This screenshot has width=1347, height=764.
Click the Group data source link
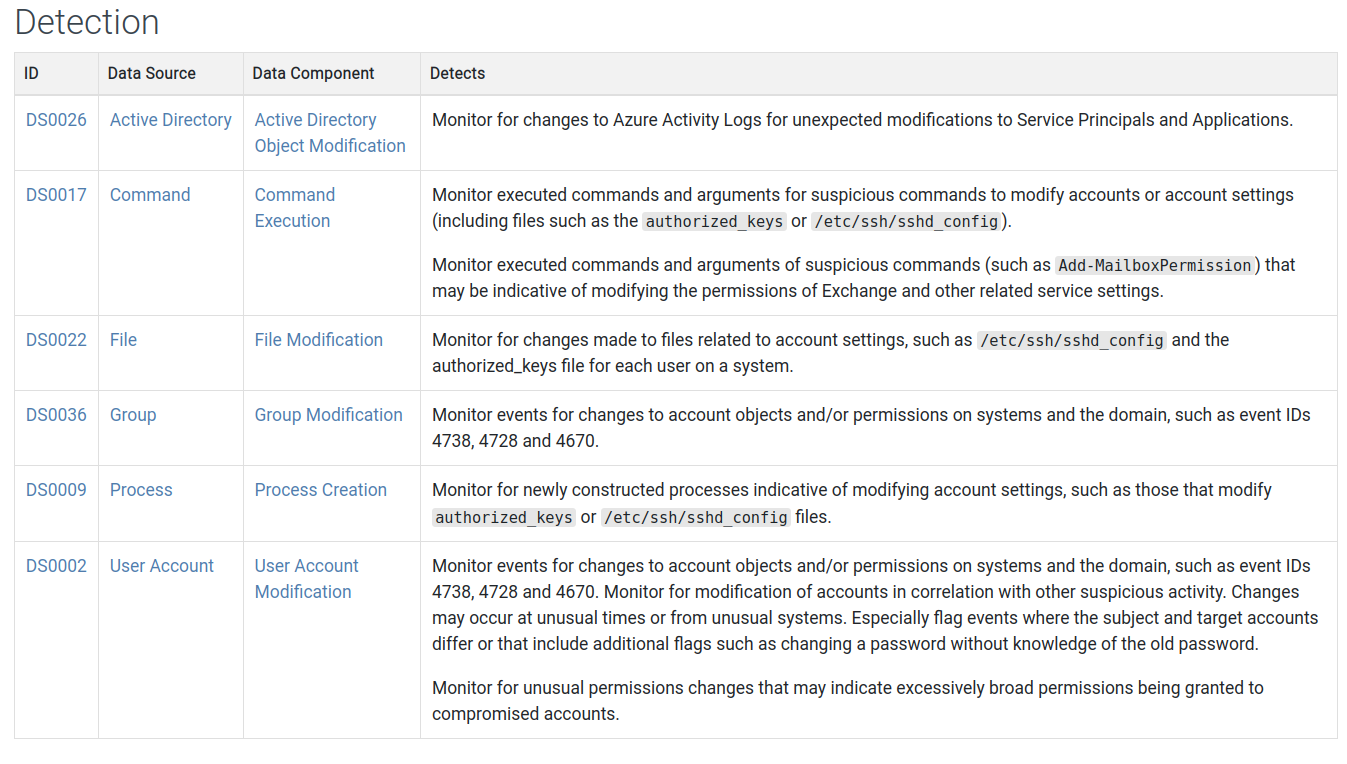[133, 415]
